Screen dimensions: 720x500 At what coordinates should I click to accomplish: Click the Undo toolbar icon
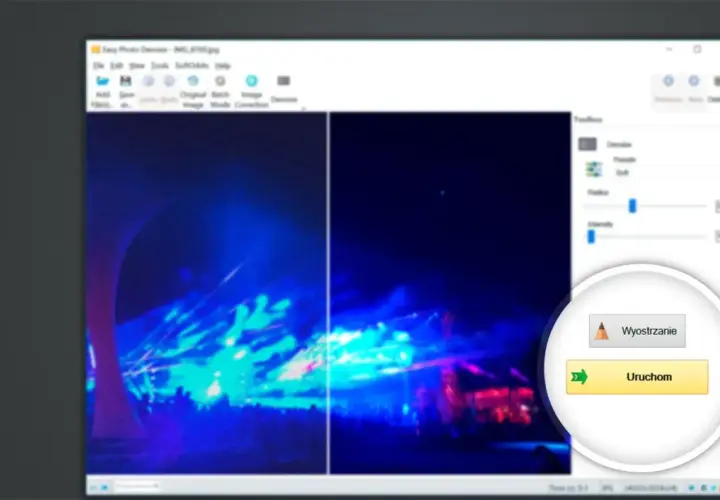(x=148, y=81)
